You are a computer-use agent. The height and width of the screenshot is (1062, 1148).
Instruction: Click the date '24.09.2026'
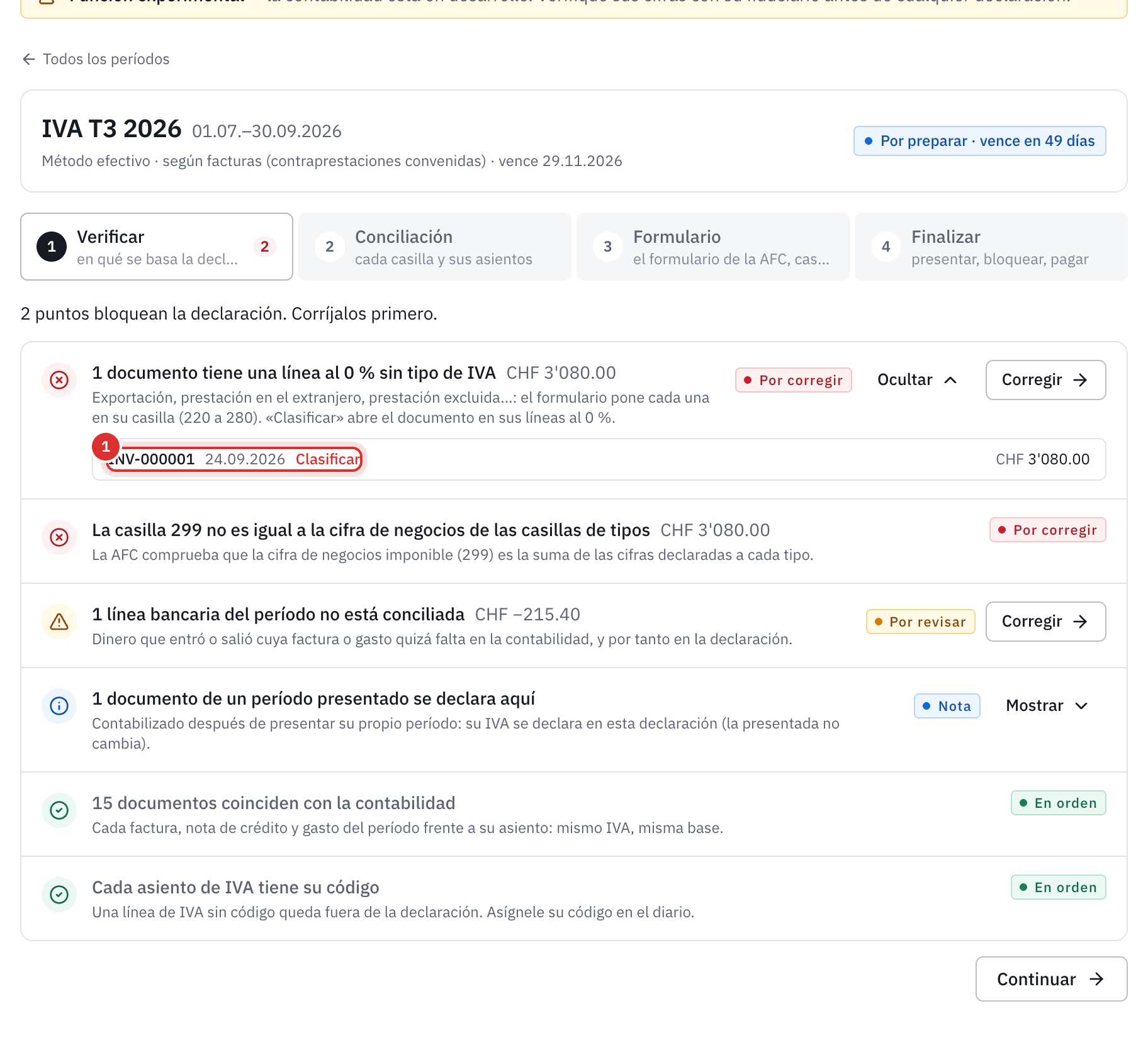[x=245, y=459]
